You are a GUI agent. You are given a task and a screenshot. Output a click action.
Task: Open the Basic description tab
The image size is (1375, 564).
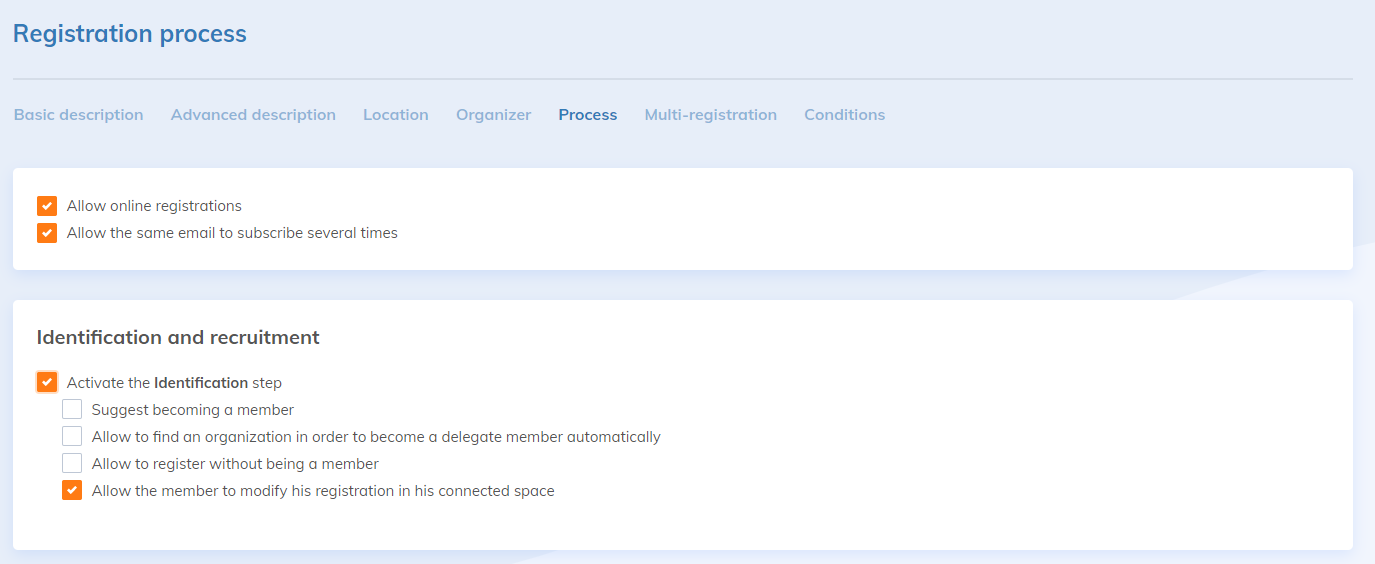[79, 115]
